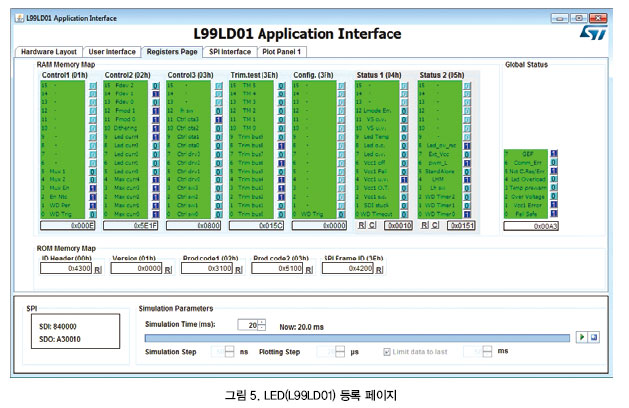Select the Registers Page tab
The image size is (629, 408).
click(172, 52)
